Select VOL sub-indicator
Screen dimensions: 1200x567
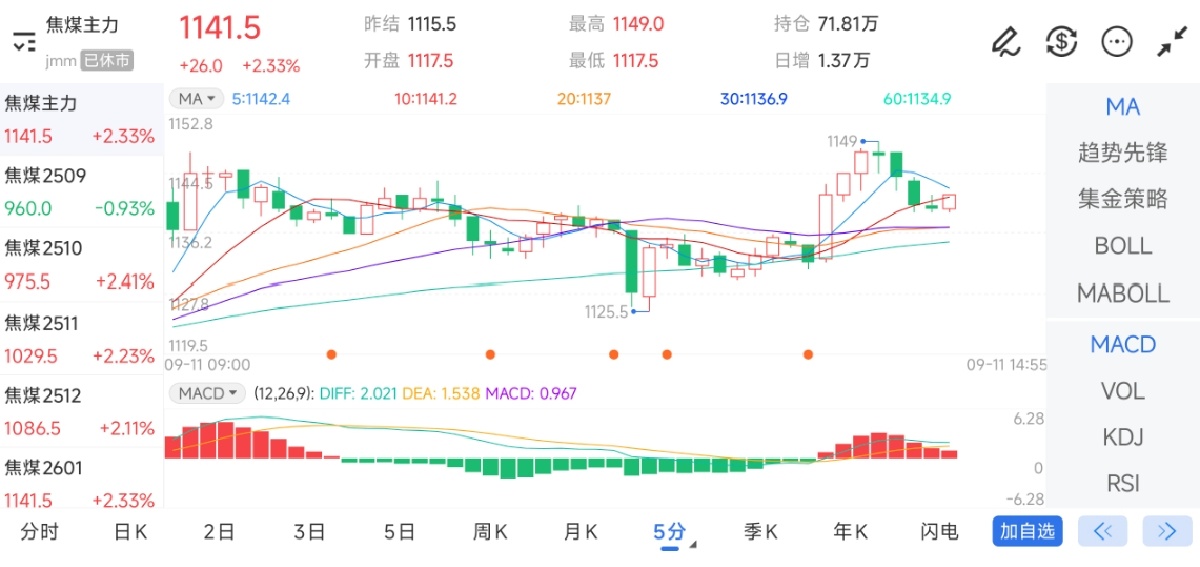click(x=1123, y=391)
